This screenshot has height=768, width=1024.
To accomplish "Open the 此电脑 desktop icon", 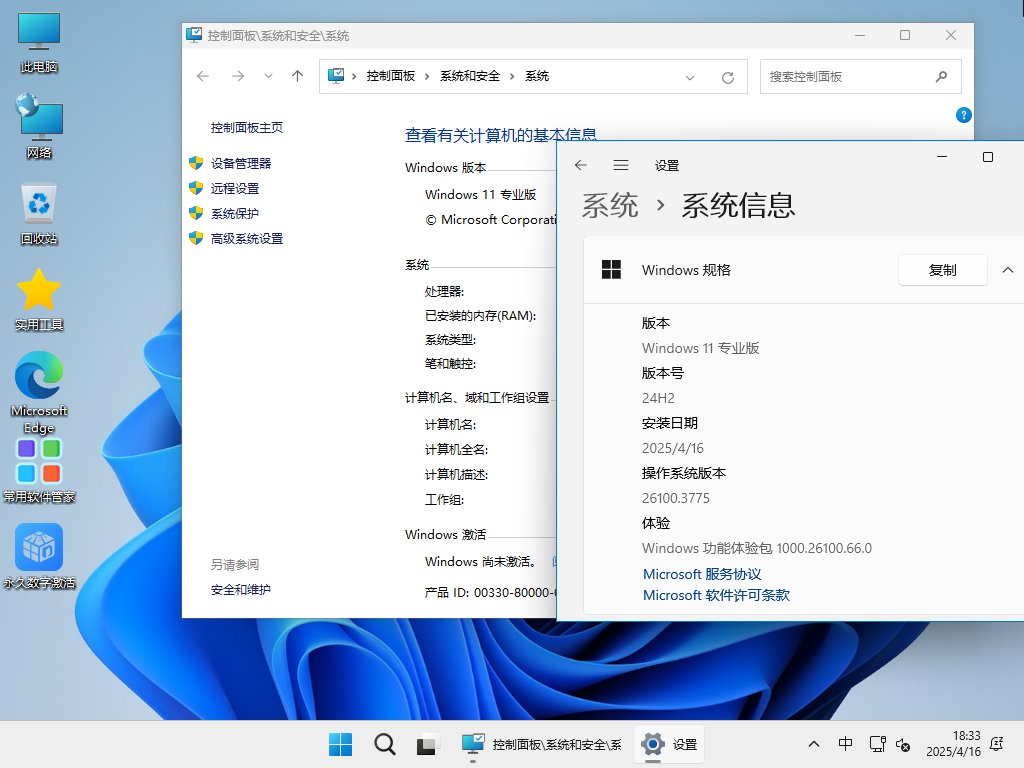I will pyautogui.click(x=39, y=42).
